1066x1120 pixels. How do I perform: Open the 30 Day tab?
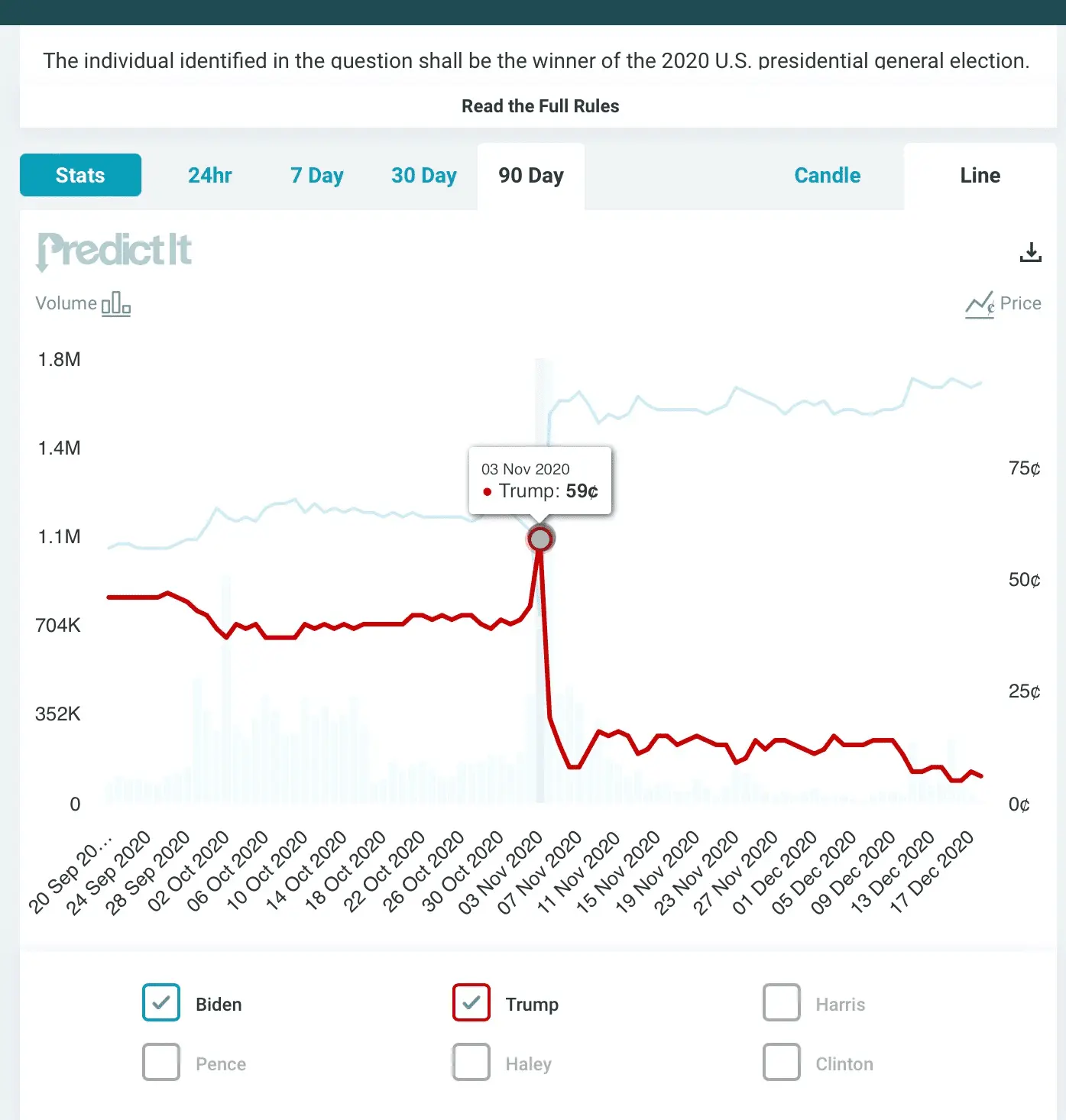point(424,176)
